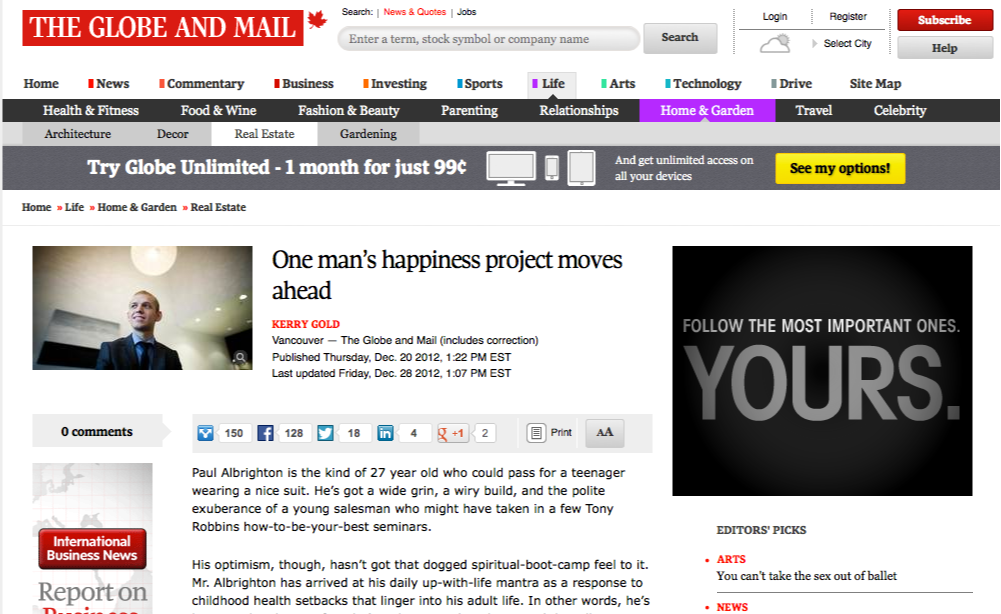Click the See my options! button
Viewport: 1001px width, 614px height.
coord(840,168)
